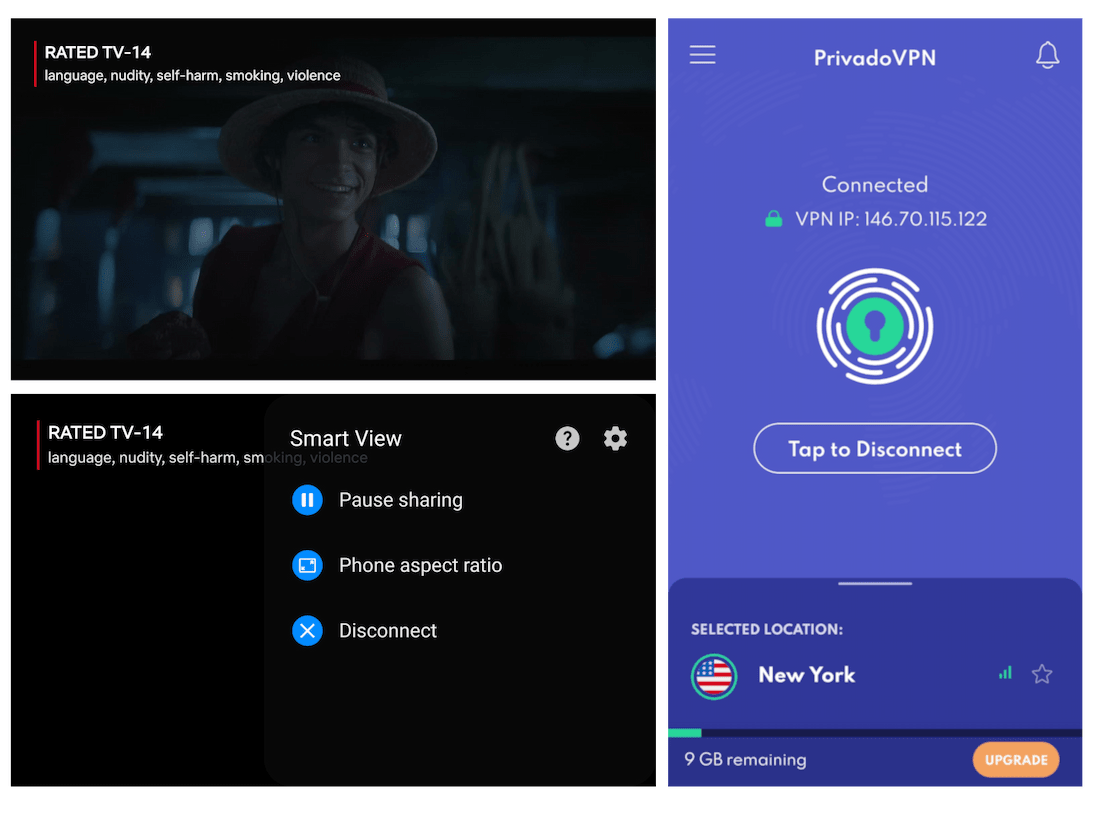The image size is (1100, 815).
Task: Select the New York location row
Action: coord(875,675)
